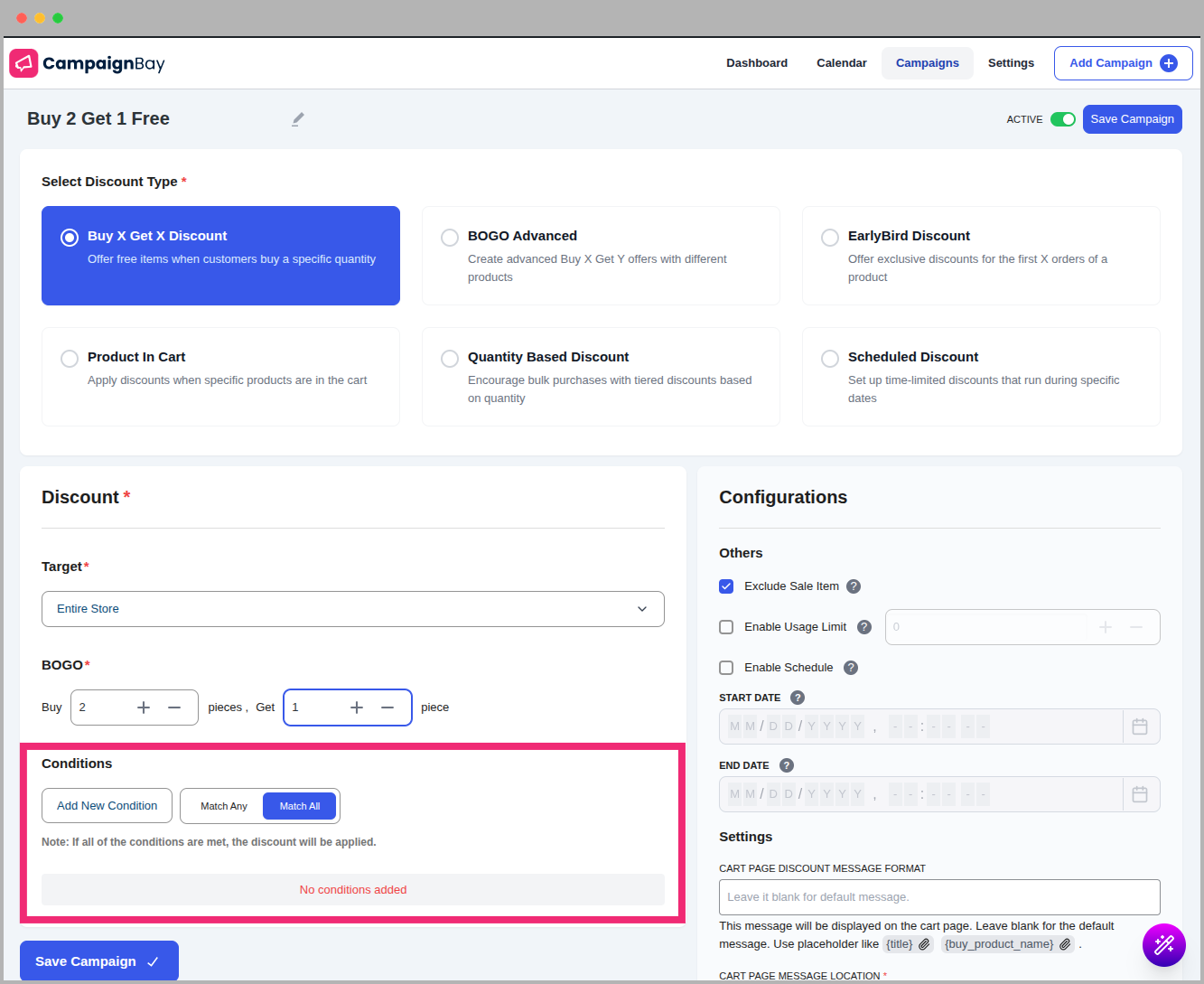Uncheck the Exclude Sale Item checkbox
Screen dimensions: 1204x984
click(x=726, y=586)
